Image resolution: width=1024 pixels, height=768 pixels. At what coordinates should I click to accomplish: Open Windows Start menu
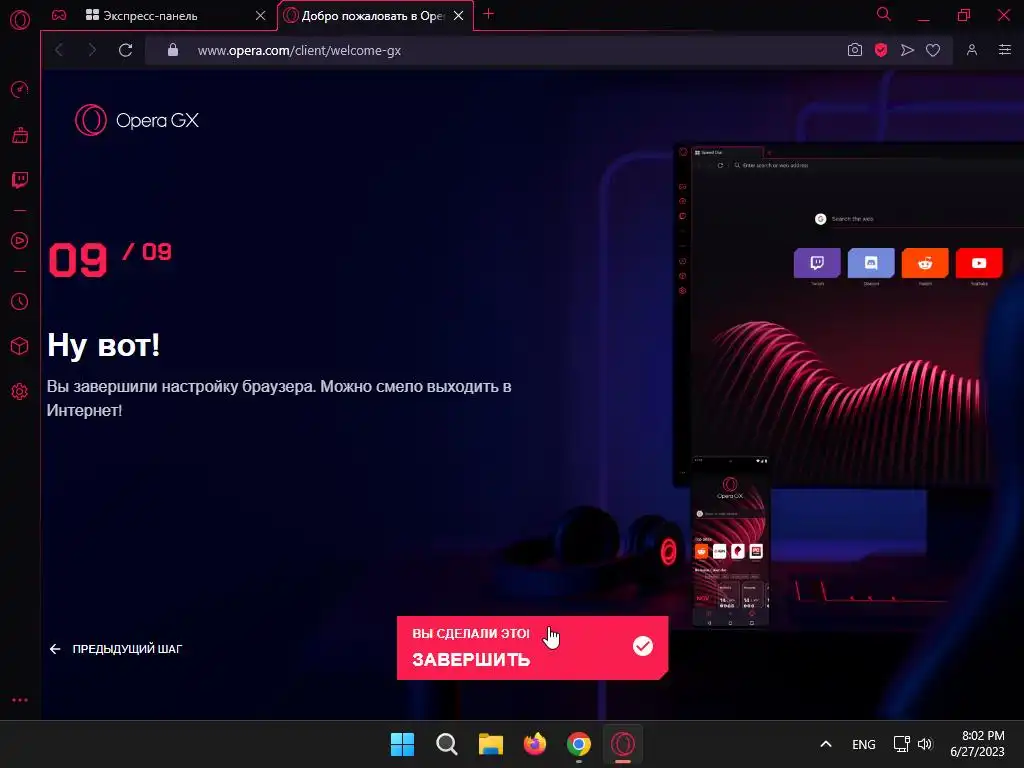(x=402, y=744)
